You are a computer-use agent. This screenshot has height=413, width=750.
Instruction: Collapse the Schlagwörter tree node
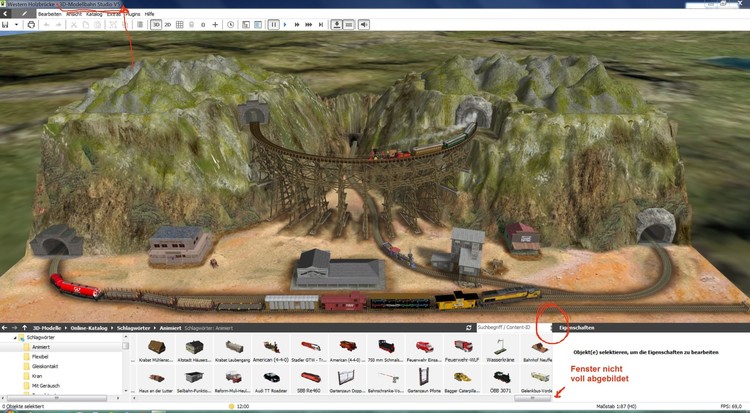point(15,338)
